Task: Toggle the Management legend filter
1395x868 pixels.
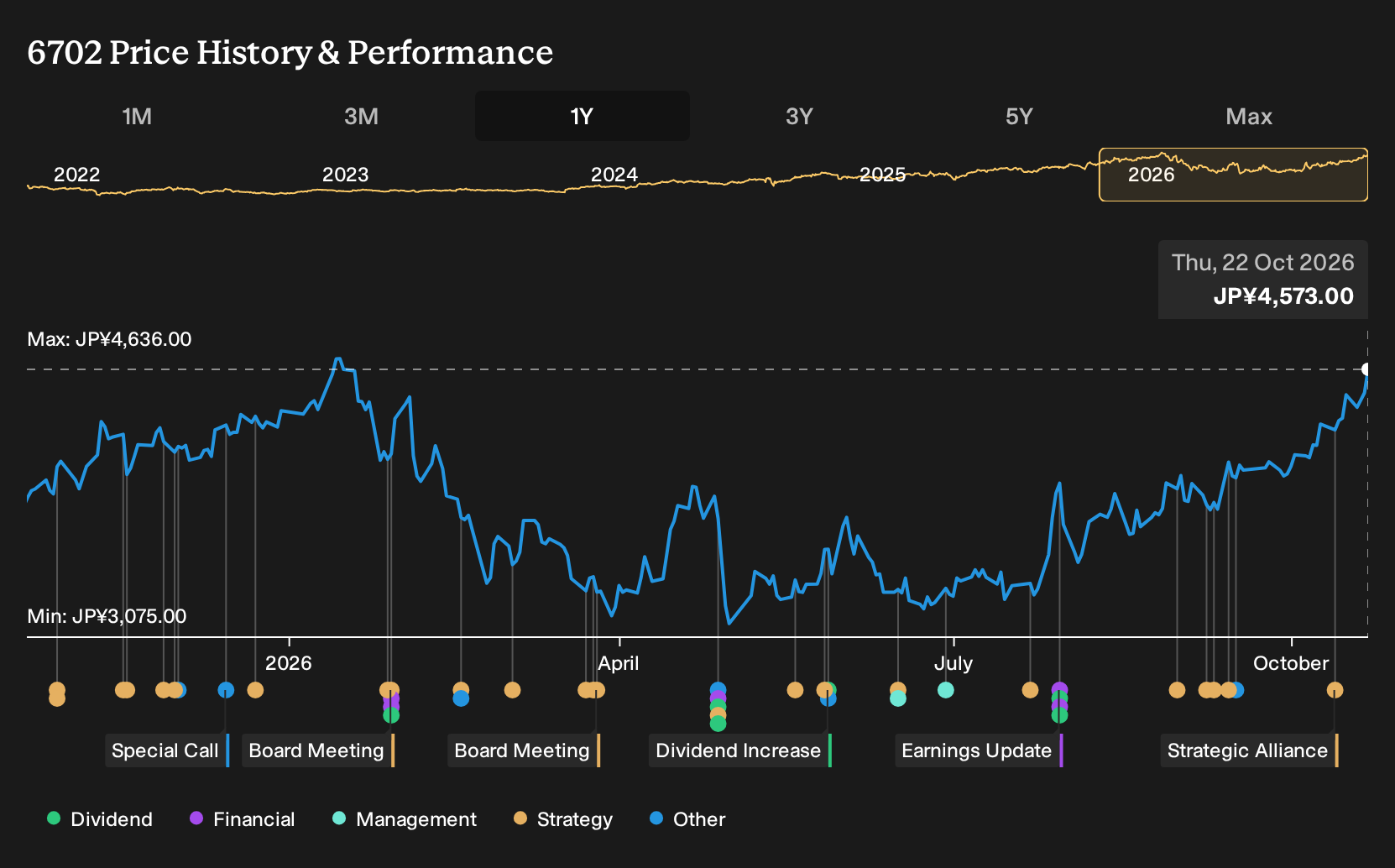Action: click(x=405, y=819)
